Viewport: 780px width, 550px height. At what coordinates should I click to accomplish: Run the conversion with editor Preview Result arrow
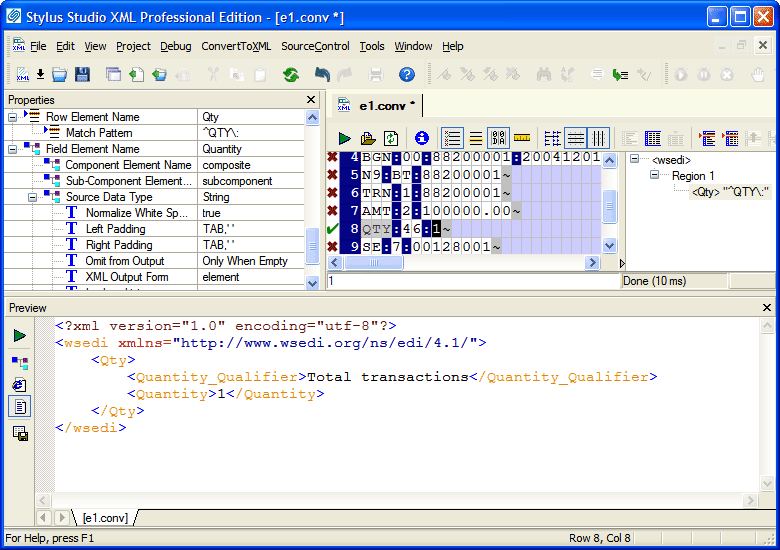tap(344, 138)
